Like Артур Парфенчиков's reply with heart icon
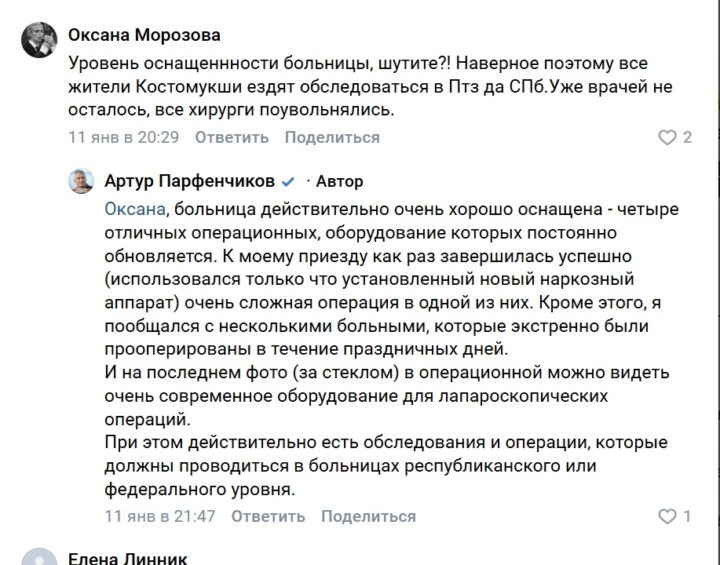 point(668,517)
